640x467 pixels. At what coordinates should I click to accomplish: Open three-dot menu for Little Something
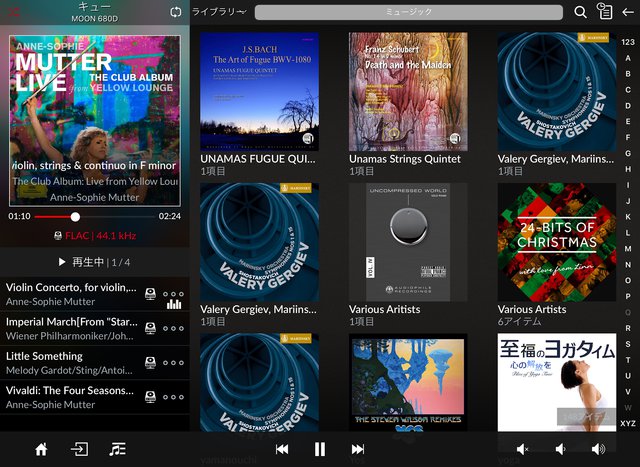point(175,363)
